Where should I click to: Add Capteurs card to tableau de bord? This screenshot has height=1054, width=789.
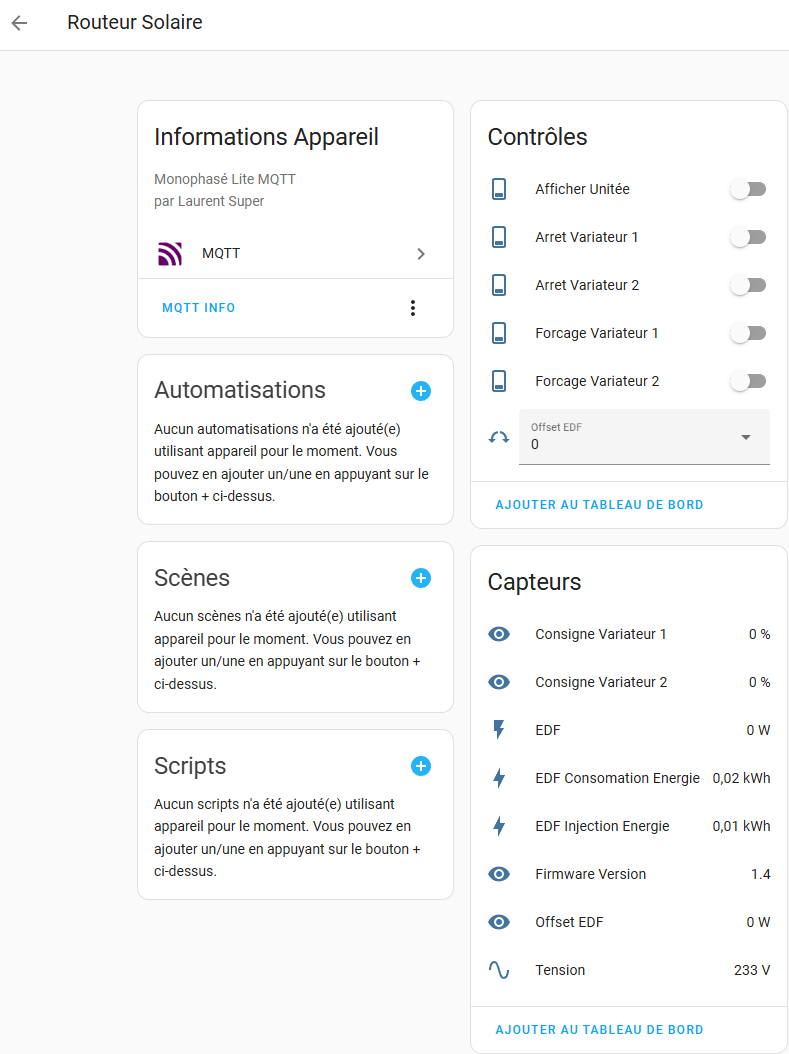coord(599,1029)
